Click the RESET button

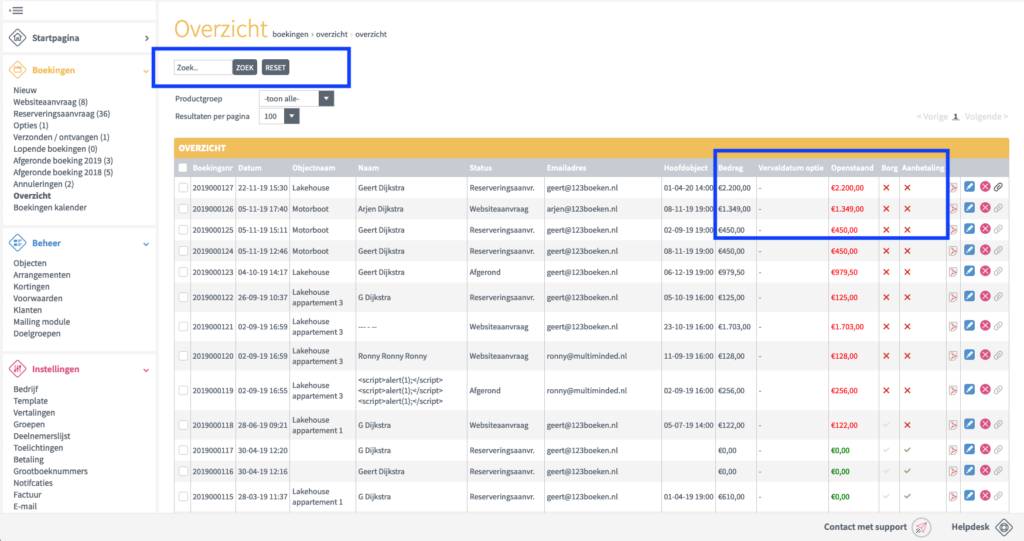275,67
